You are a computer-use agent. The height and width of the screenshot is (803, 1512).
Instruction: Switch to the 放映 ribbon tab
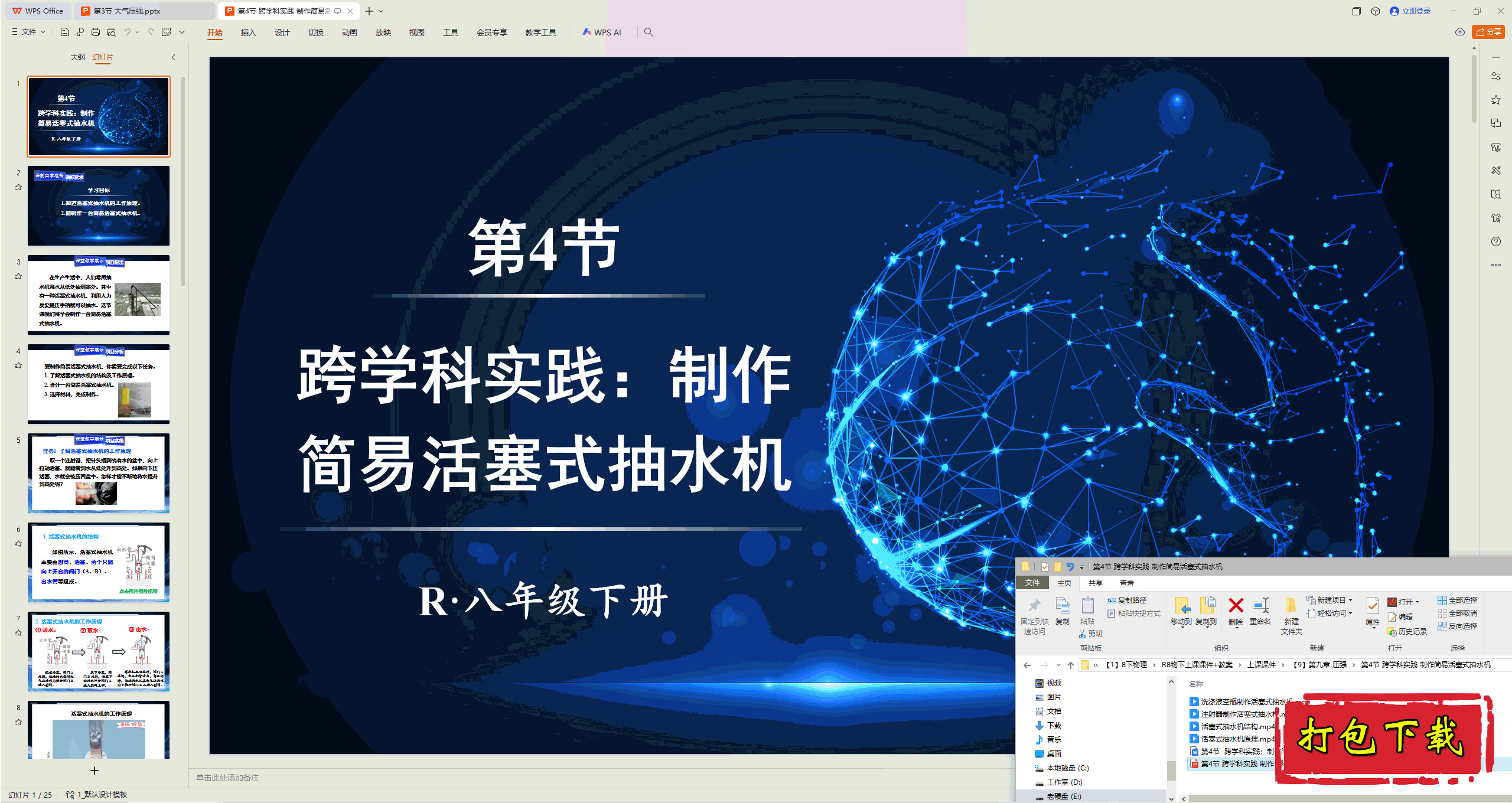383,32
